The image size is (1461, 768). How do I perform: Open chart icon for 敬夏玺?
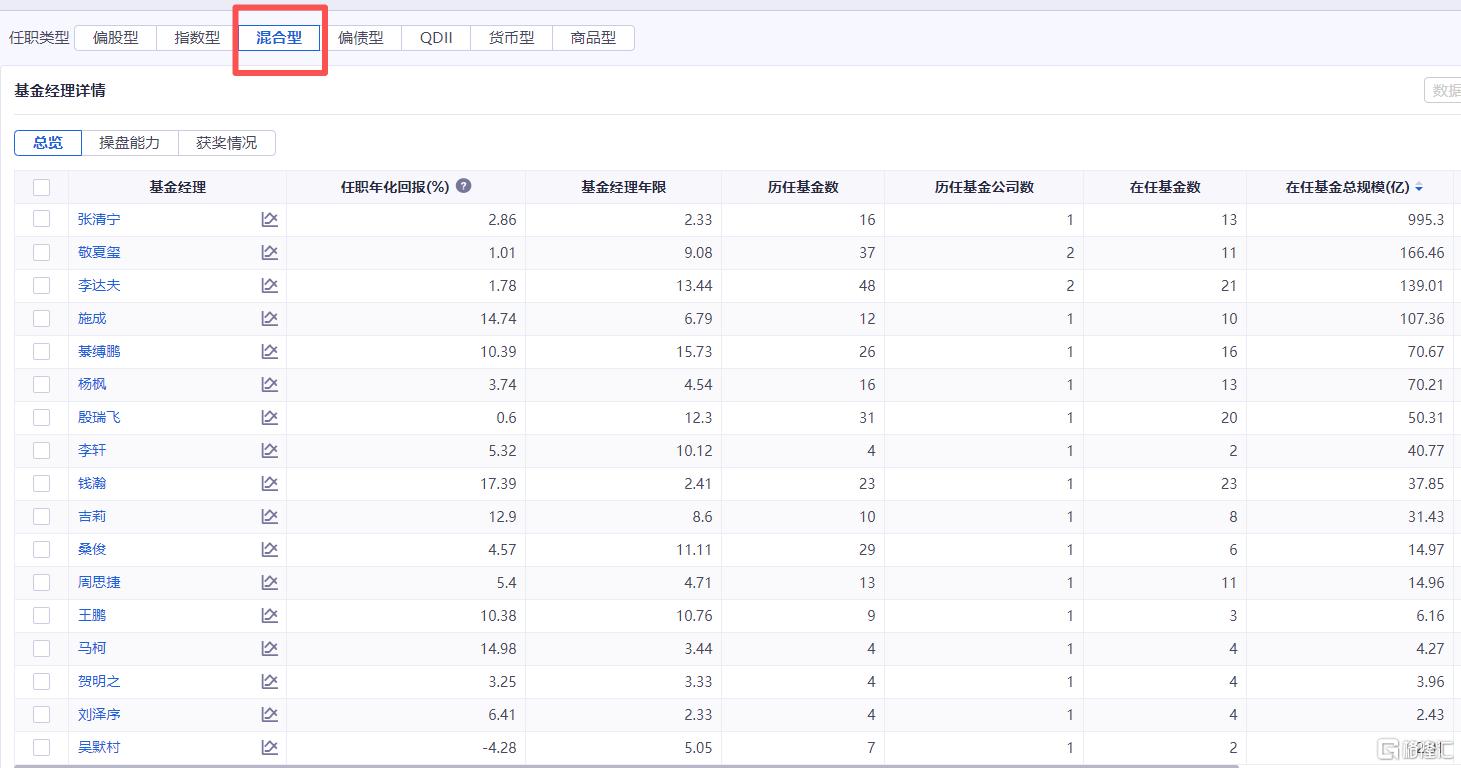pos(269,252)
